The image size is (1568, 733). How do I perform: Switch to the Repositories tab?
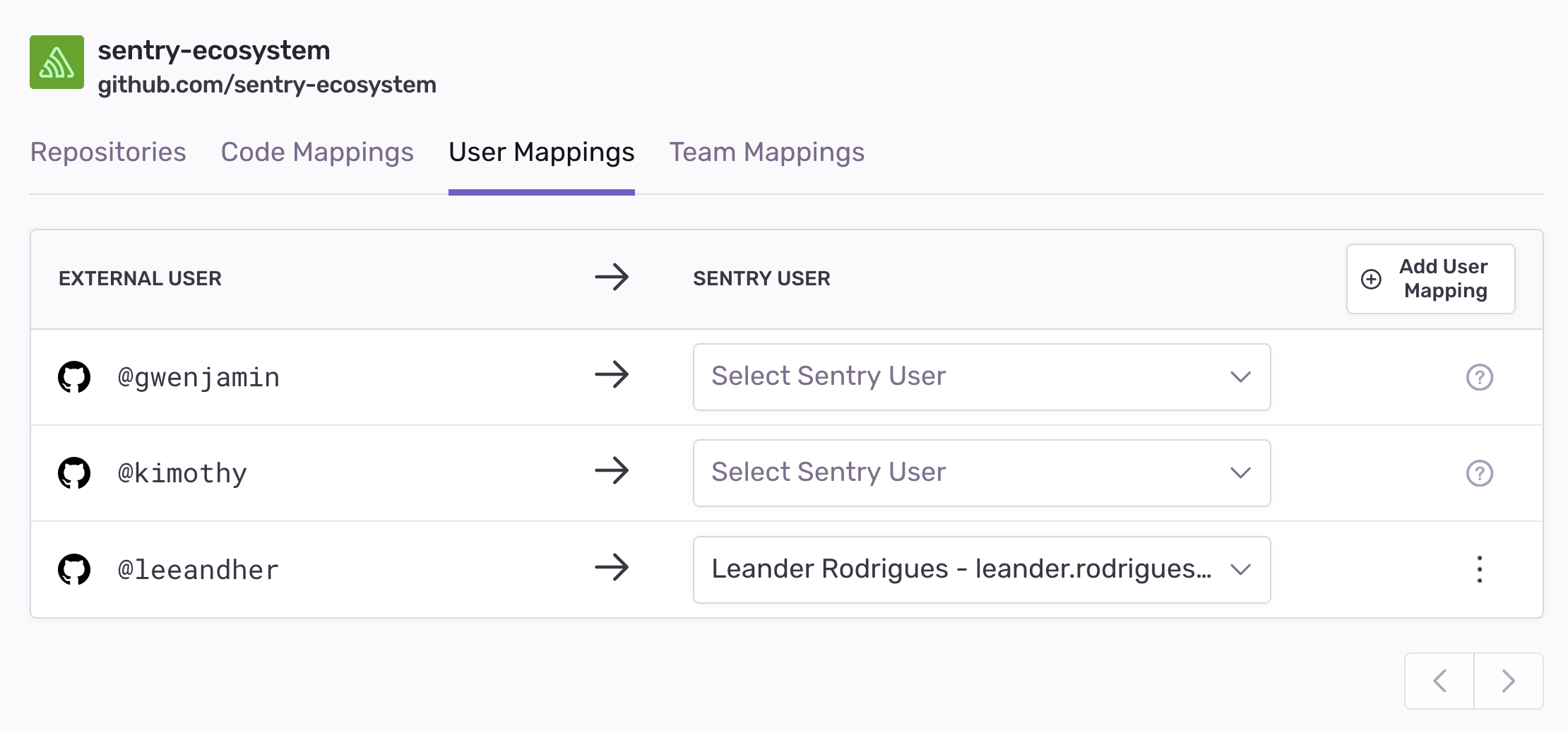point(107,152)
